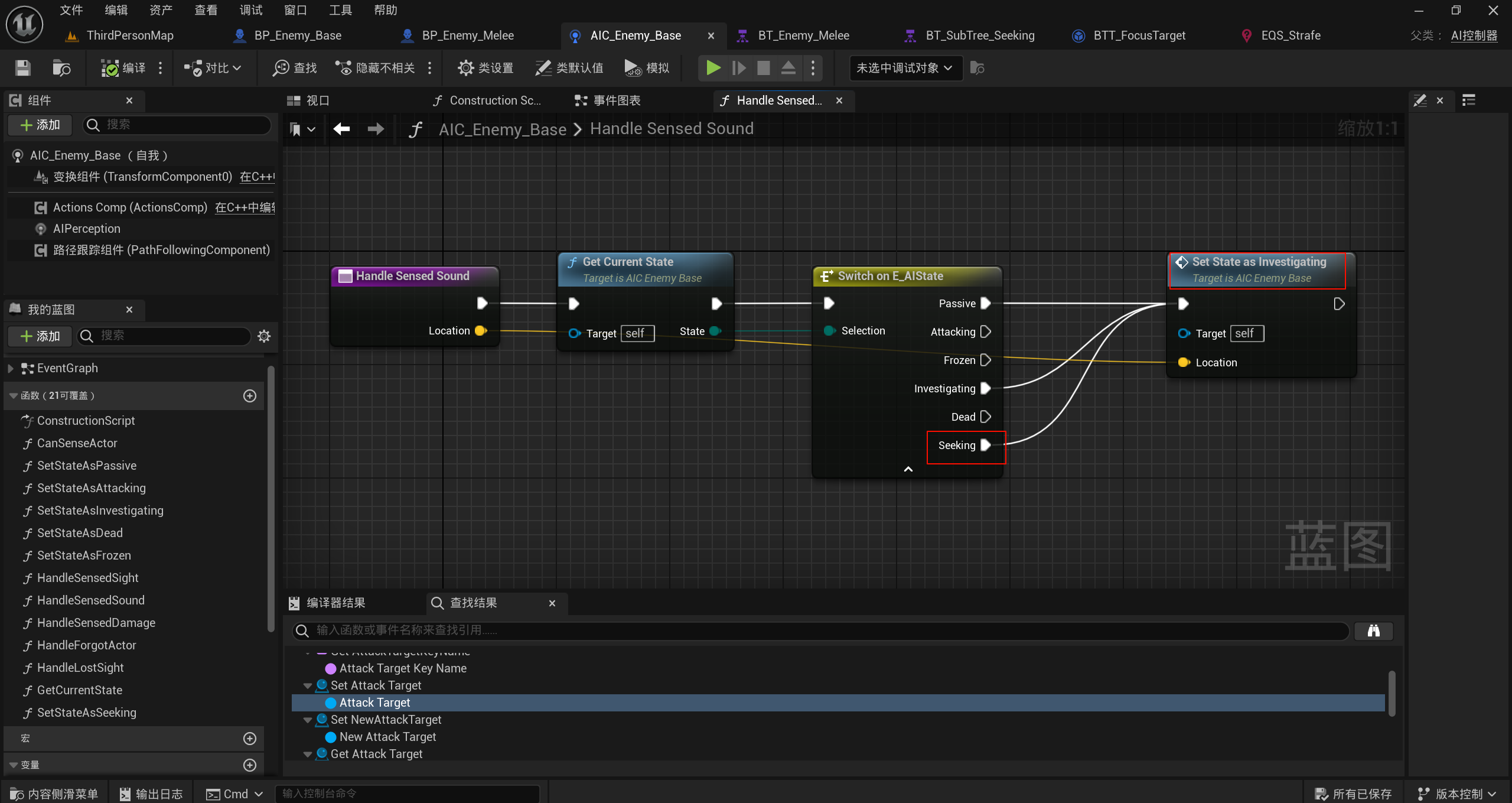The image size is (1512, 803).
Task: Toggle Hide Unrelated (隐藏不相关) nodes
Action: [376, 68]
